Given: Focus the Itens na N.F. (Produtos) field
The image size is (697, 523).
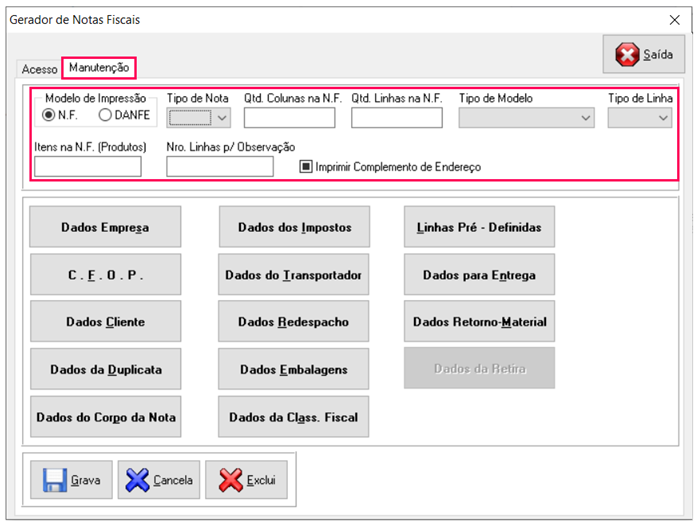Looking at the screenshot, I should coord(87,167).
